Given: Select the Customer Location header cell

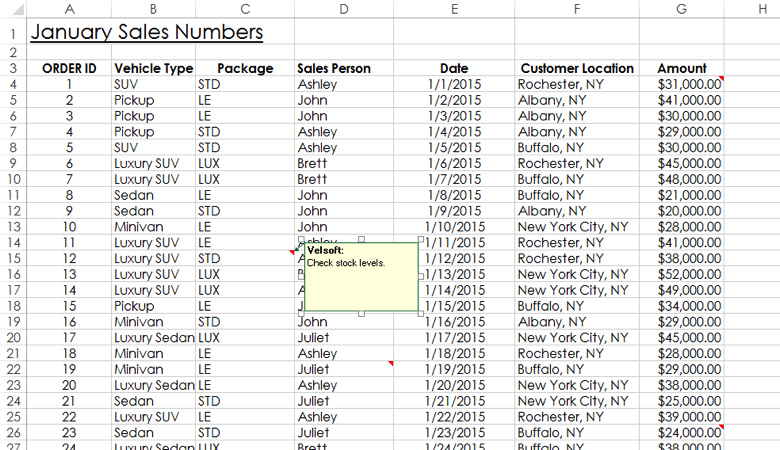Looking at the screenshot, I should click(x=577, y=69).
